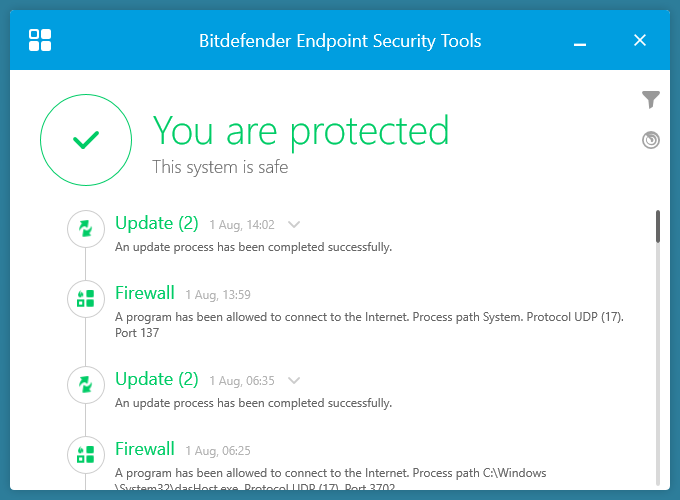Click the Update icon for the 14:02 event
This screenshot has width=680, height=500.
coord(86,229)
